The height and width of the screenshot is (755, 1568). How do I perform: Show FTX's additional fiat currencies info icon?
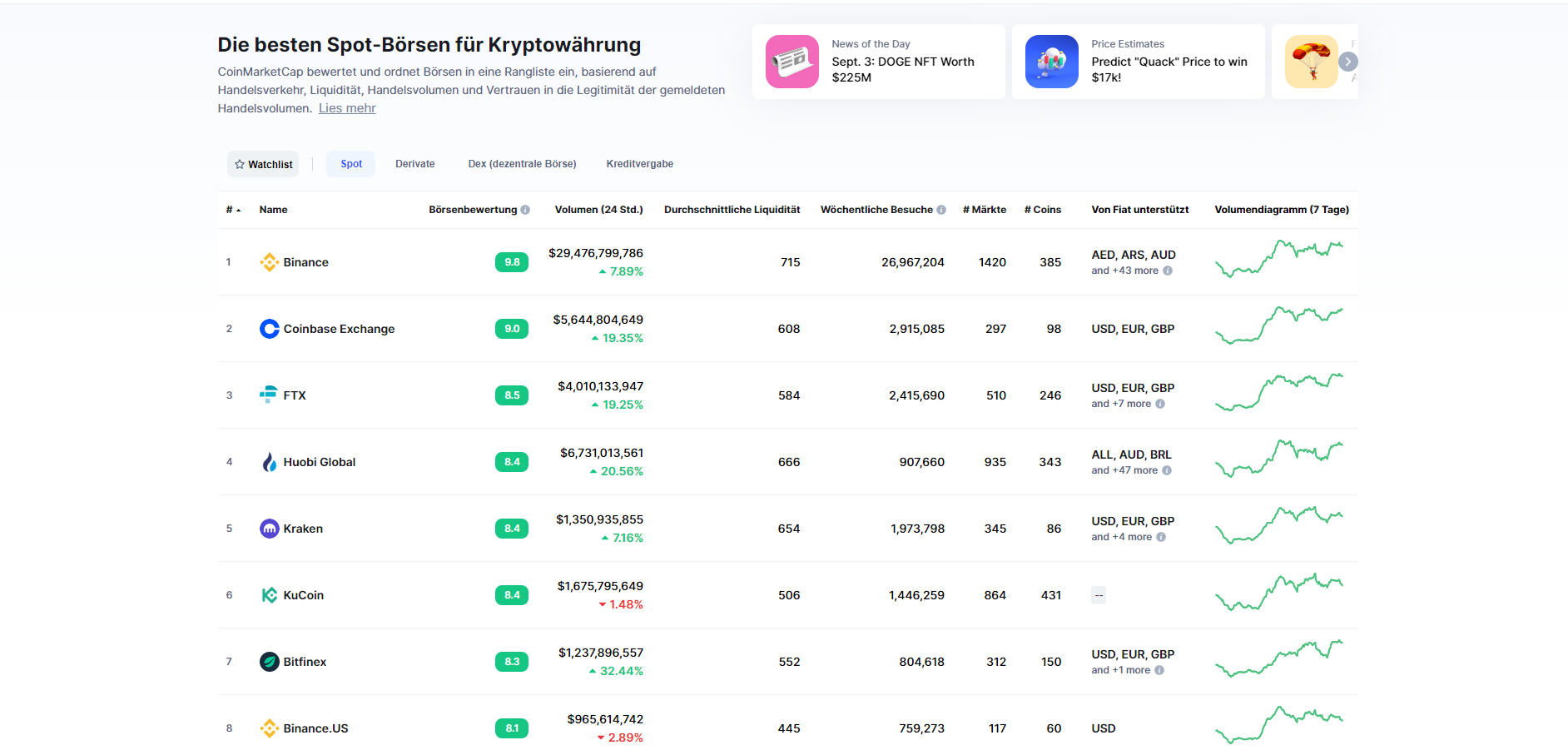(x=1160, y=404)
